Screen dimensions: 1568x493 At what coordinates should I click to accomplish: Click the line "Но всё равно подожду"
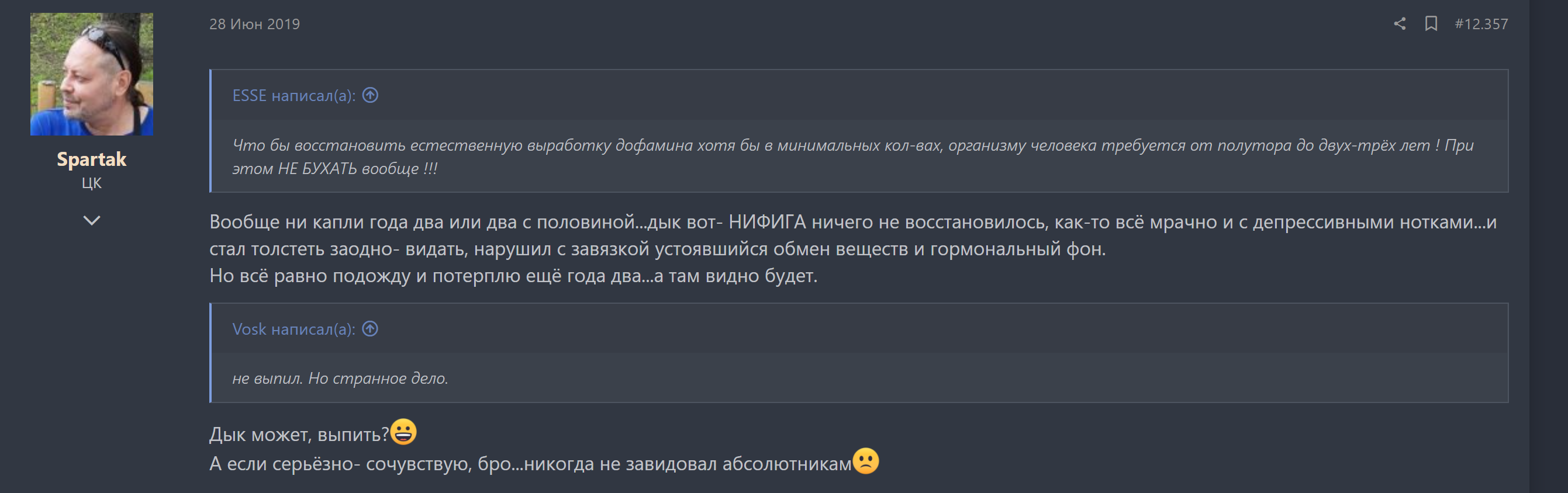[513, 276]
